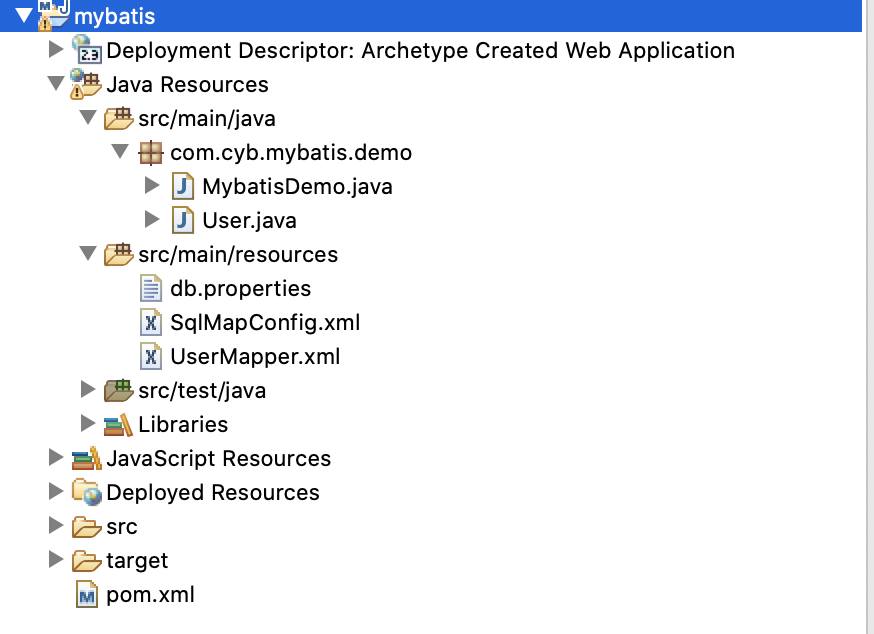Click the target folder icon
Image resolution: width=874 pixels, height=634 pixels.
tap(86, 560)
